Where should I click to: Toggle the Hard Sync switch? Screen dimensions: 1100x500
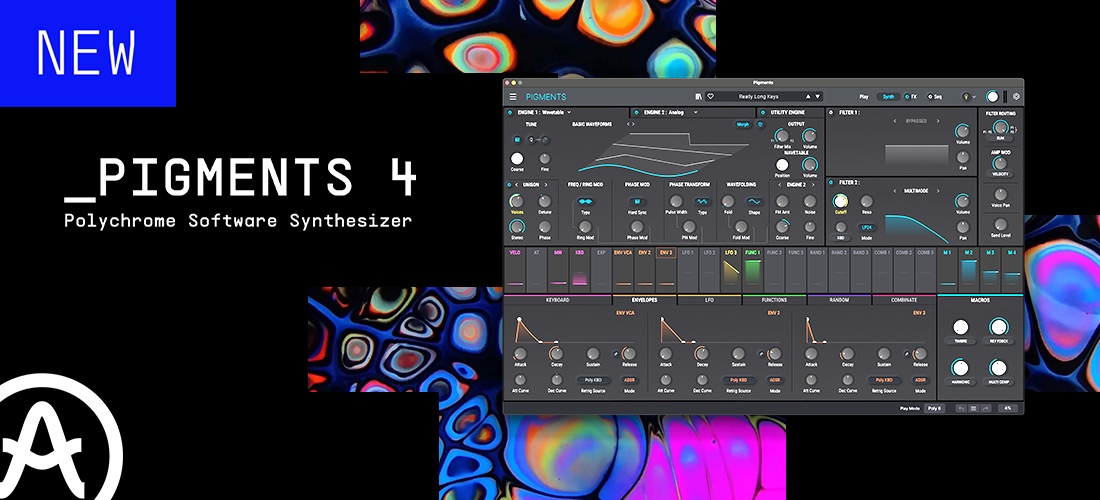pyautogui.click(x=637, y=201)
